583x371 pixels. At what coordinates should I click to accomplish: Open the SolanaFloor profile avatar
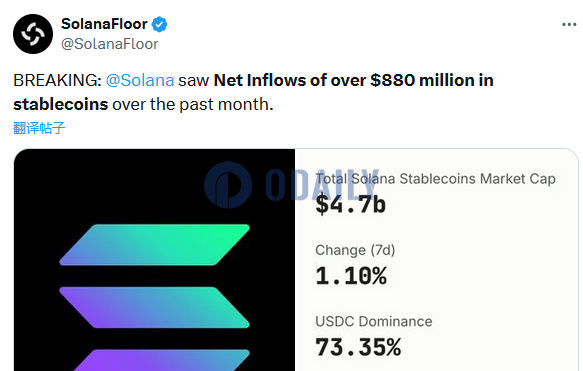(33, 34)
